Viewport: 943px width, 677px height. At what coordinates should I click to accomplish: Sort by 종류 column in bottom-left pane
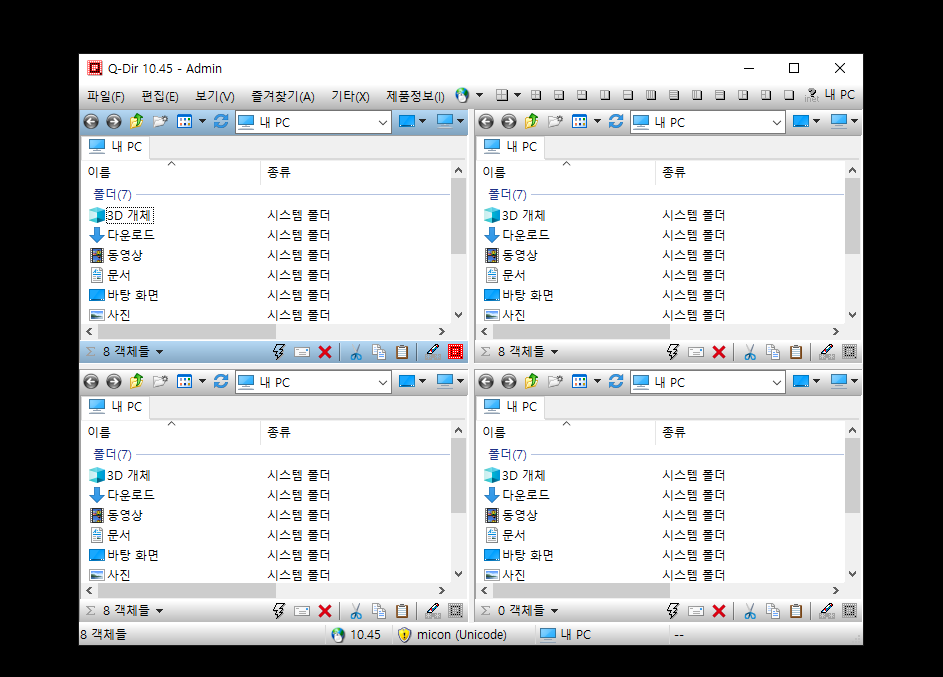pos(355,432)
